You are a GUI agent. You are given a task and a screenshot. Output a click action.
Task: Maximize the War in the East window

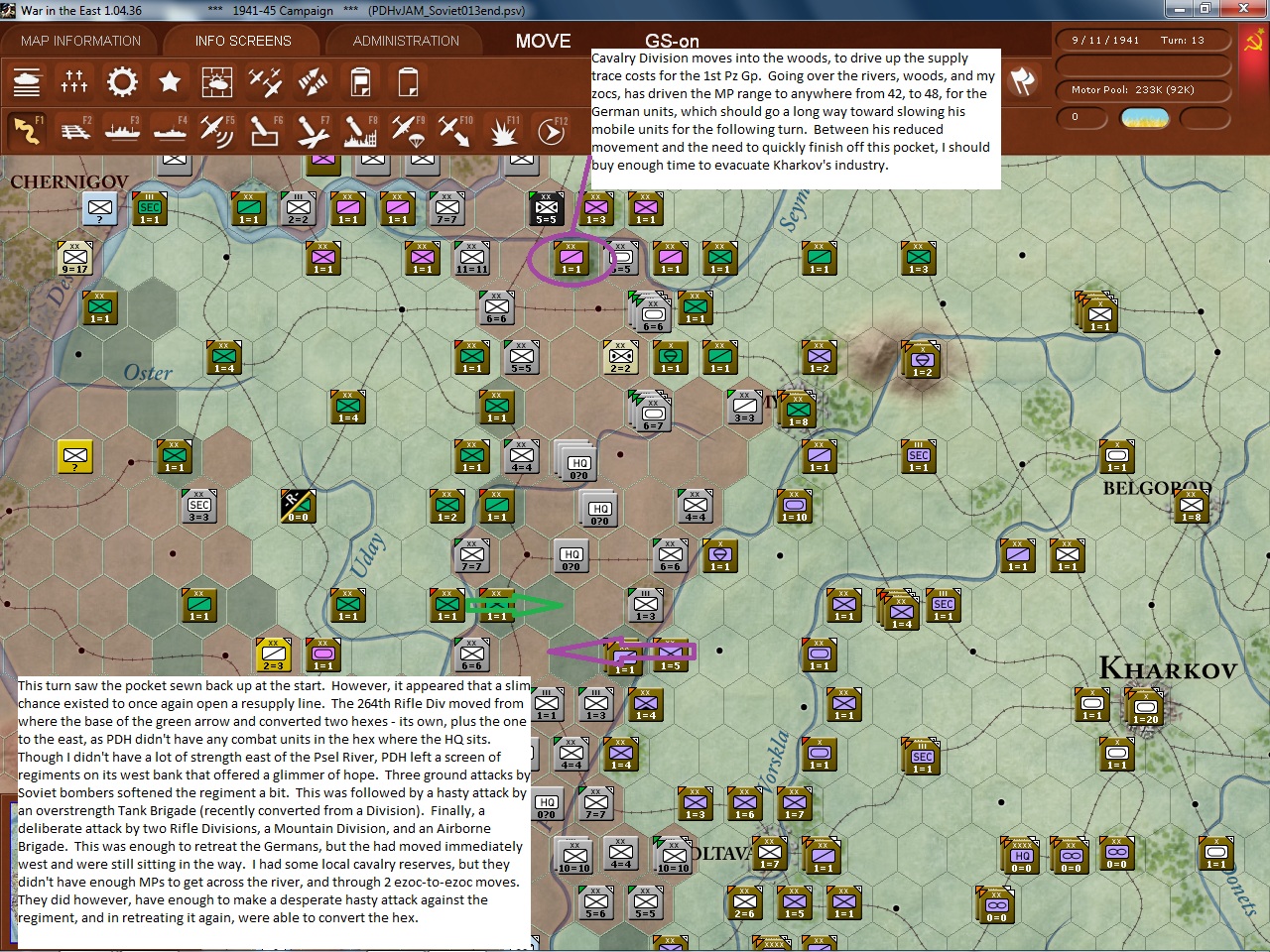click(x=1206, y=9)
